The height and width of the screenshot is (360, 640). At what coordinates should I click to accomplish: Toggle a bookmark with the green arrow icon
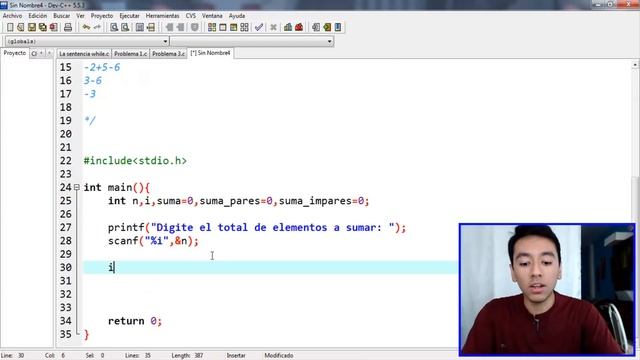coord(327,27)
